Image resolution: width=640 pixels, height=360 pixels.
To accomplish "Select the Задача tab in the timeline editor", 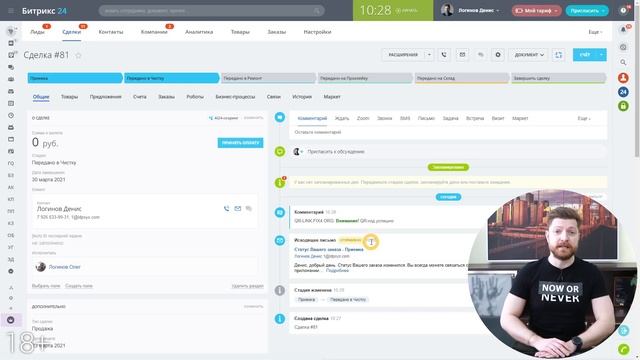I will click(451, 118).
